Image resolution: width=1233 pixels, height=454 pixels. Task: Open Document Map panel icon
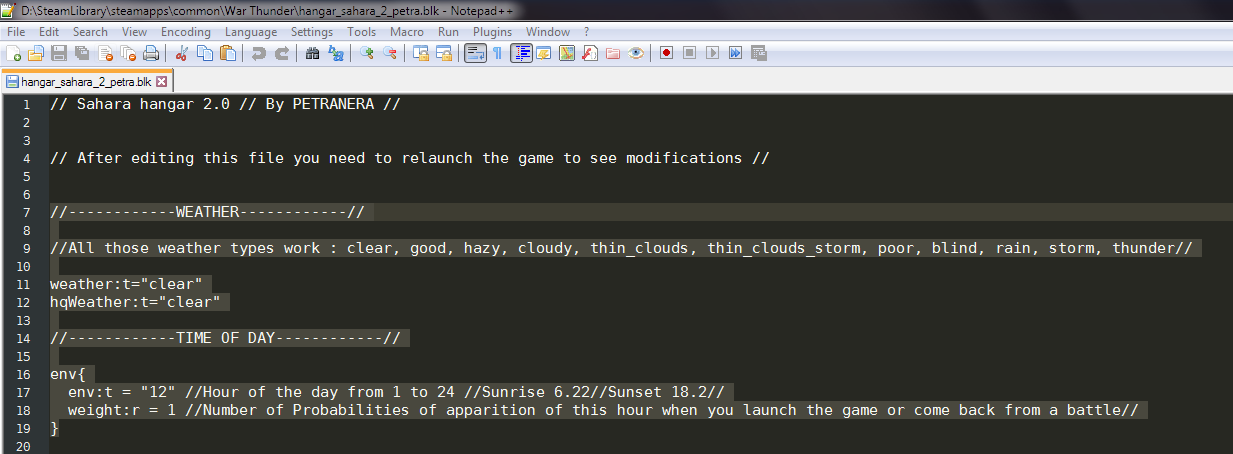tap(567, 53)
